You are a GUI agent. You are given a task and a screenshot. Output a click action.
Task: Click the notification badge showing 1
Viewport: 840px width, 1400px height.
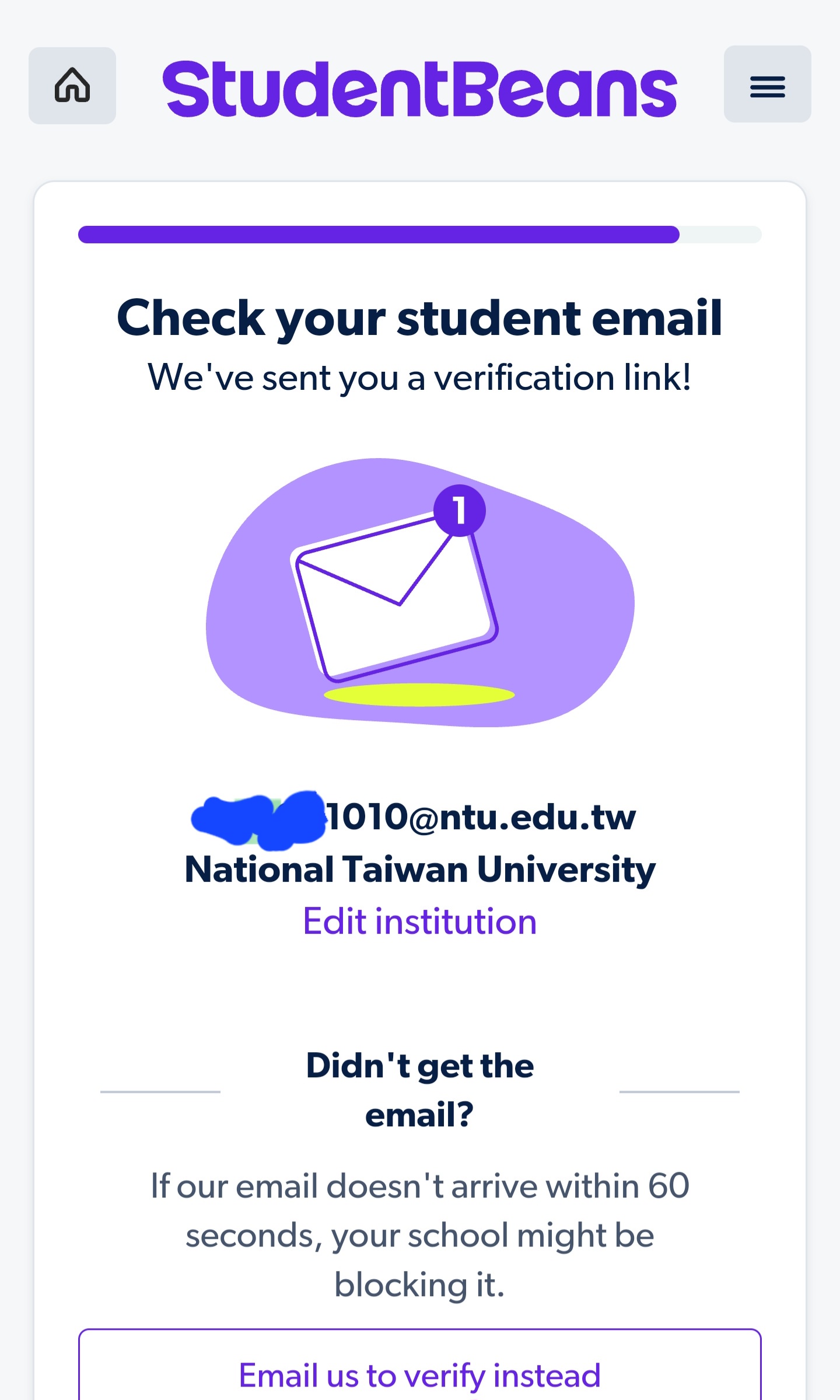pos(460,511)
